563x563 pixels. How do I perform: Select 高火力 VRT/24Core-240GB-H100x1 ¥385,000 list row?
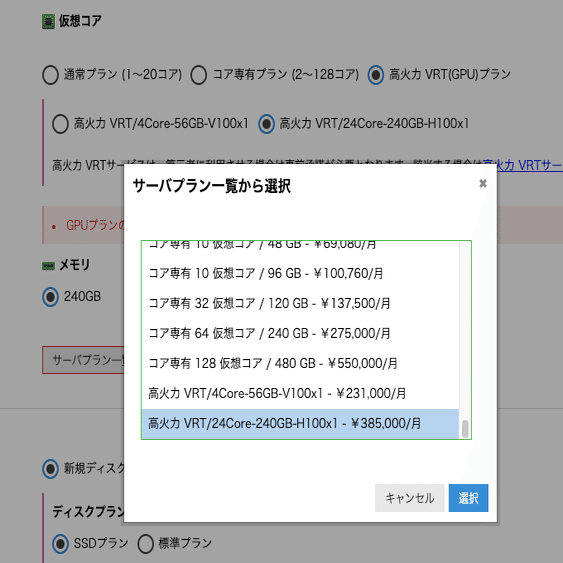(x=300, y=423)
